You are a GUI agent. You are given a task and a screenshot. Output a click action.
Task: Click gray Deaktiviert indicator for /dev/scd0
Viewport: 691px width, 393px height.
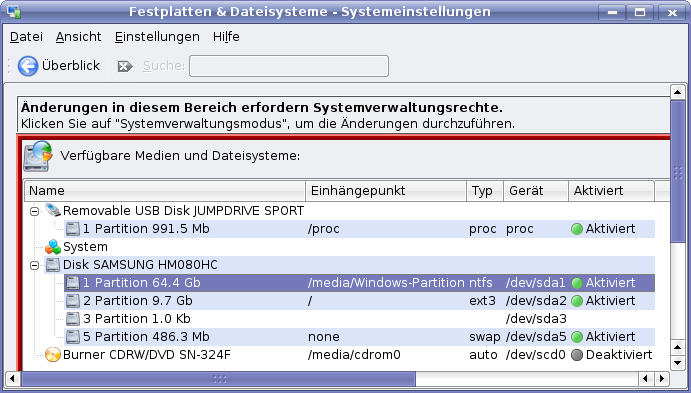tap(577, 355)
